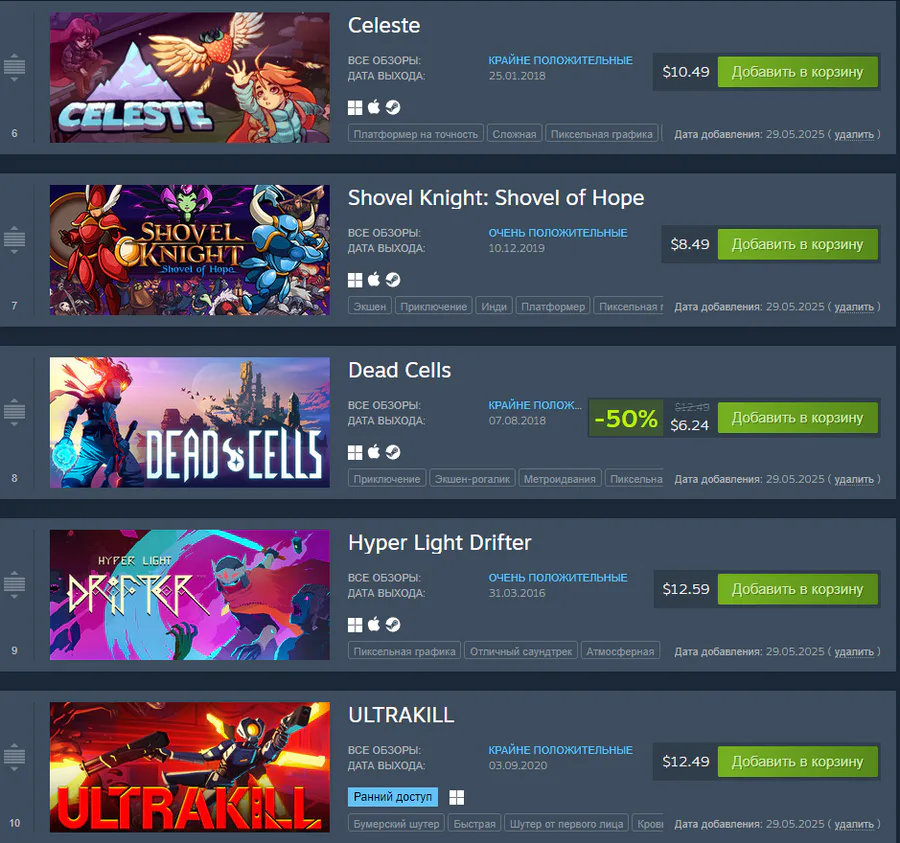Add Celeste to the cart

pos(797,72)
